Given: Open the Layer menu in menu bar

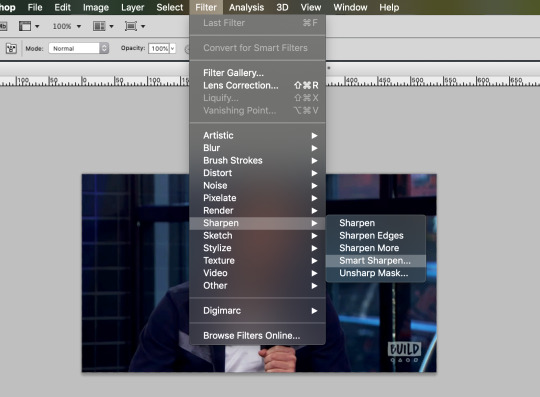Looking at the screenshot, I should (132, 7).
